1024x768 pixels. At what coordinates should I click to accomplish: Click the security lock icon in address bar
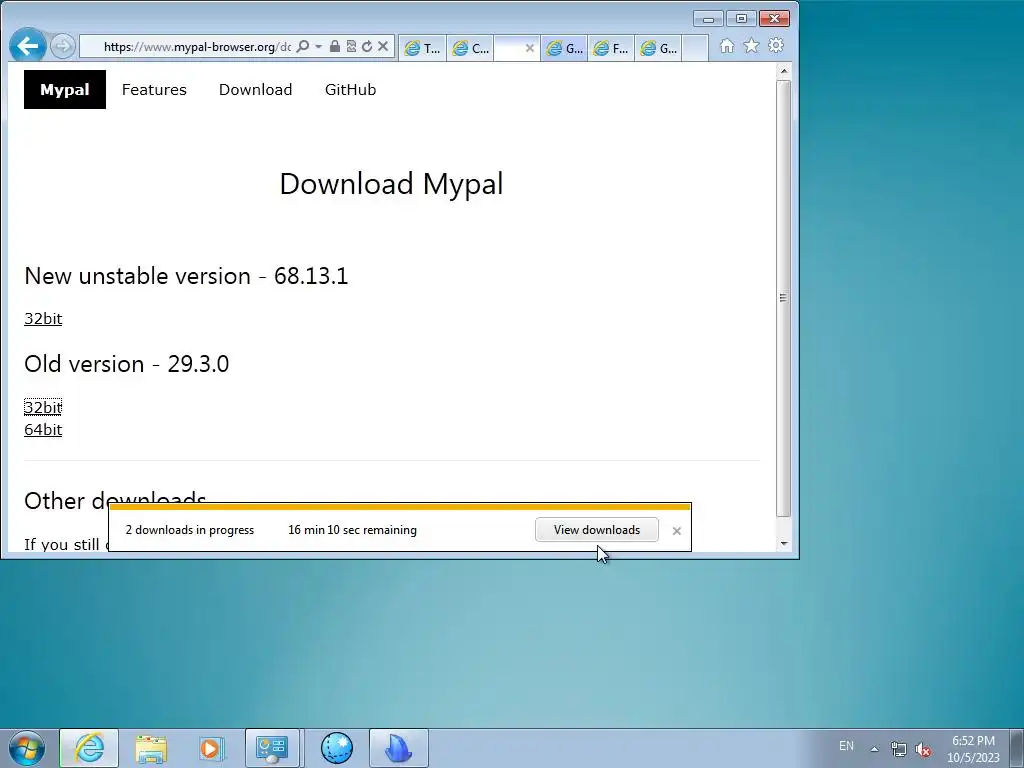click(x=334, y=46)
